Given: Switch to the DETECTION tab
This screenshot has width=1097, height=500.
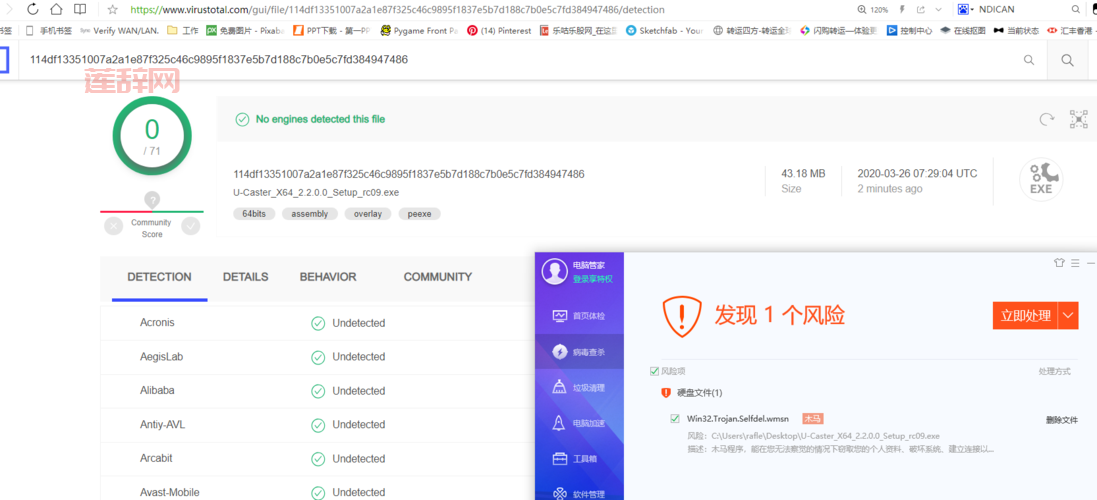Looking at the screenshot, I should point(160,277).
